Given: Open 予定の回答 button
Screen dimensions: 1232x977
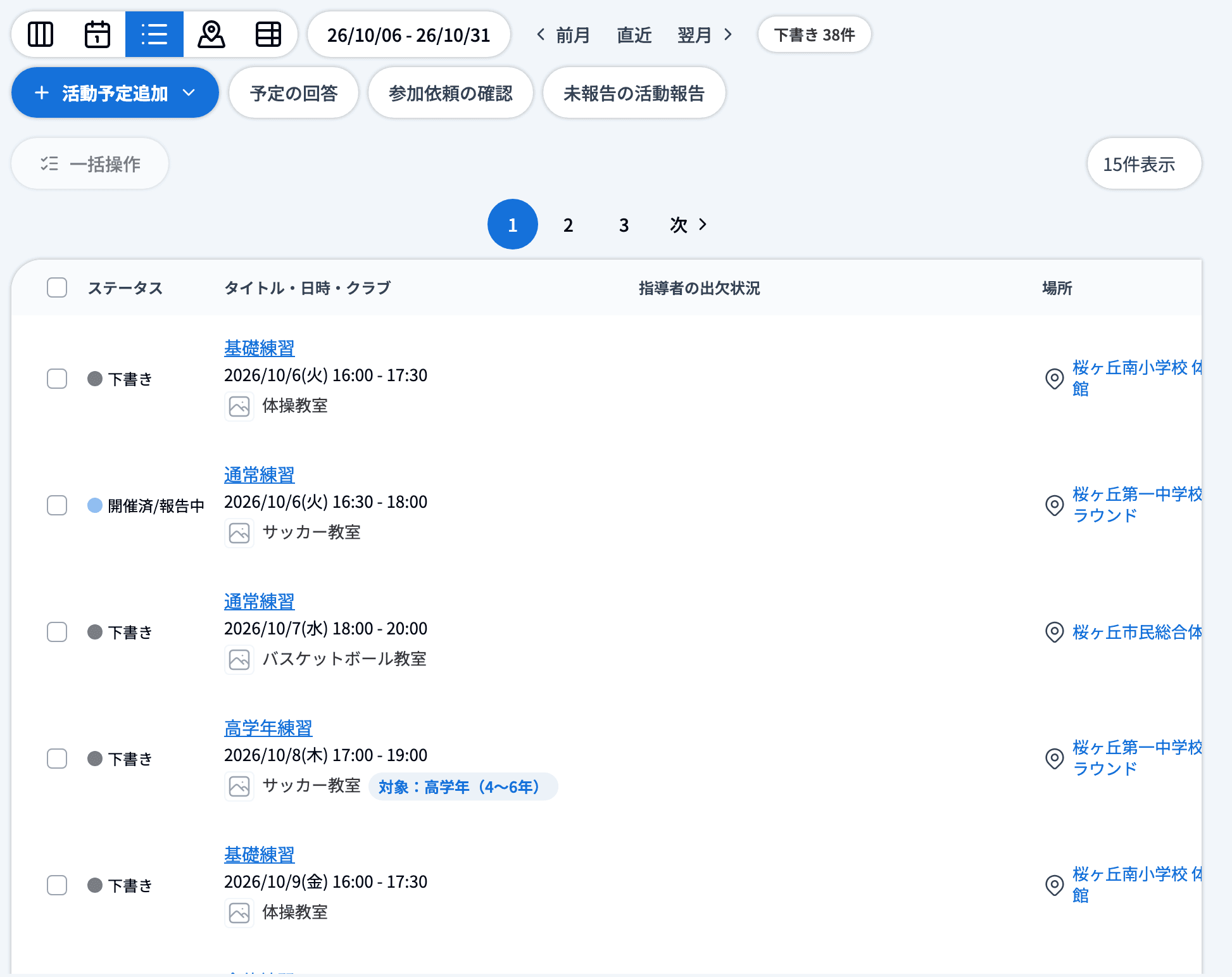Looking at the screenshot, I should tap(294, 93).
